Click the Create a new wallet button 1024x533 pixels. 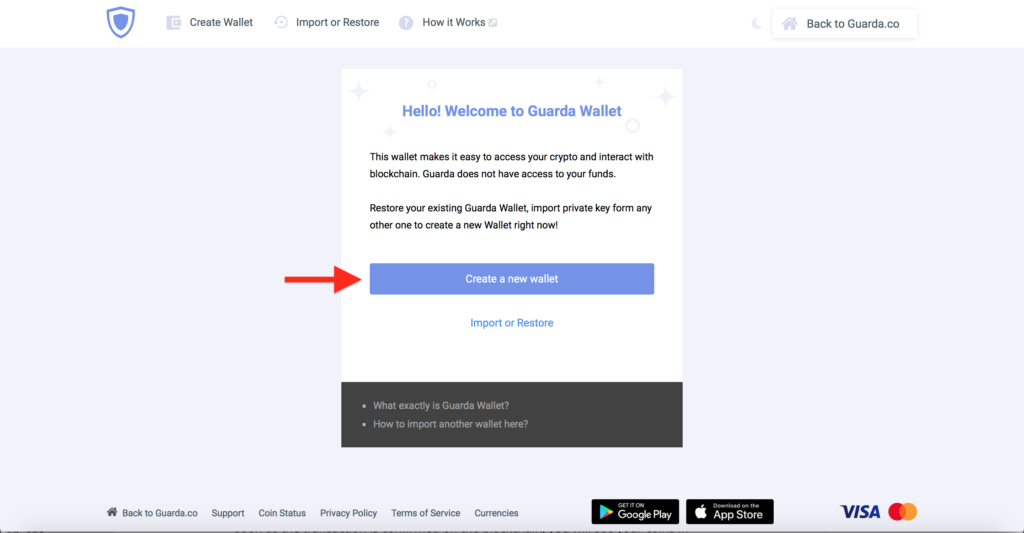click(511, 279)
